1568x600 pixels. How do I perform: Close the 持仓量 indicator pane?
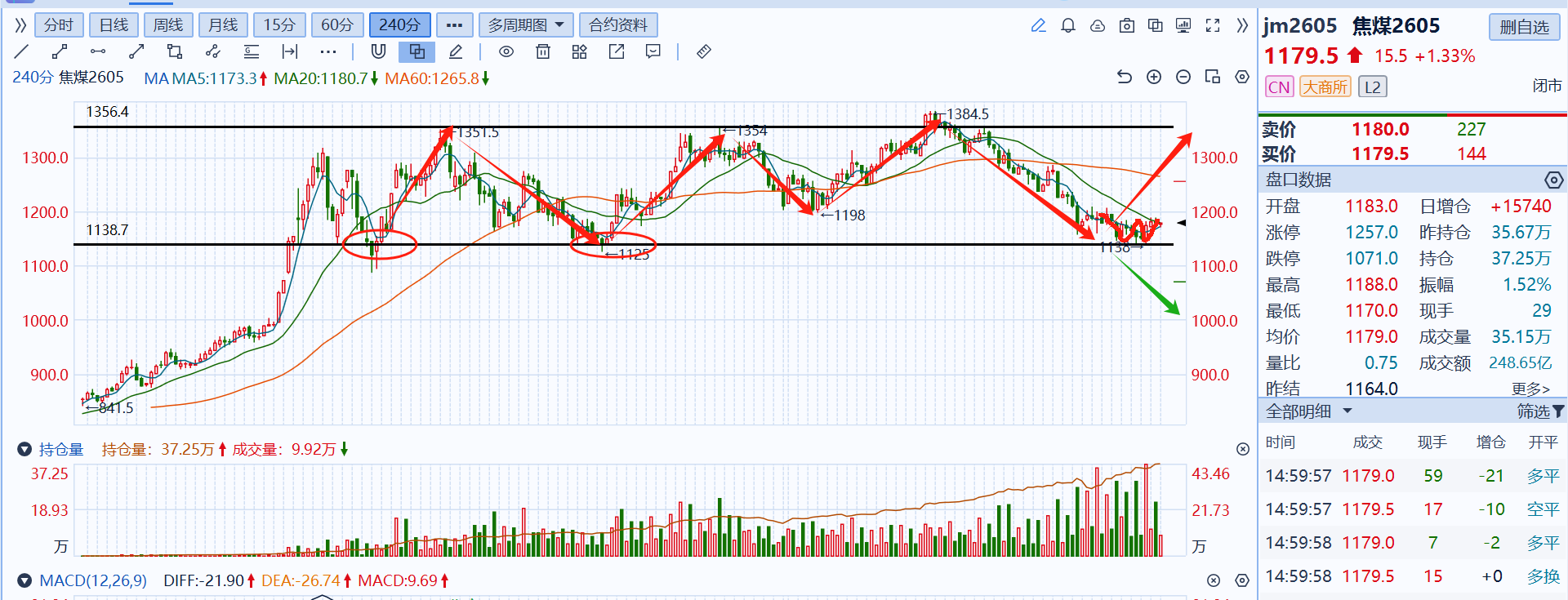(x=1242, y=449)
